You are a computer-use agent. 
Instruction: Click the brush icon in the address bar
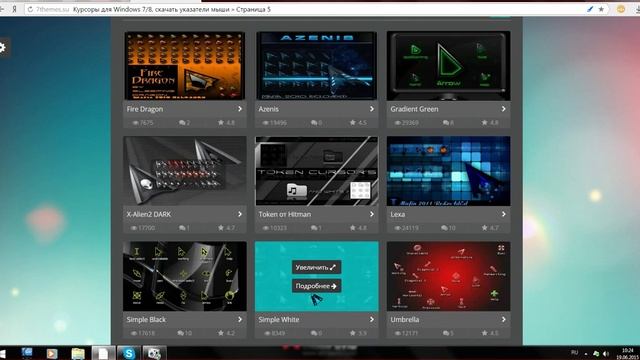tap(590, 9)
